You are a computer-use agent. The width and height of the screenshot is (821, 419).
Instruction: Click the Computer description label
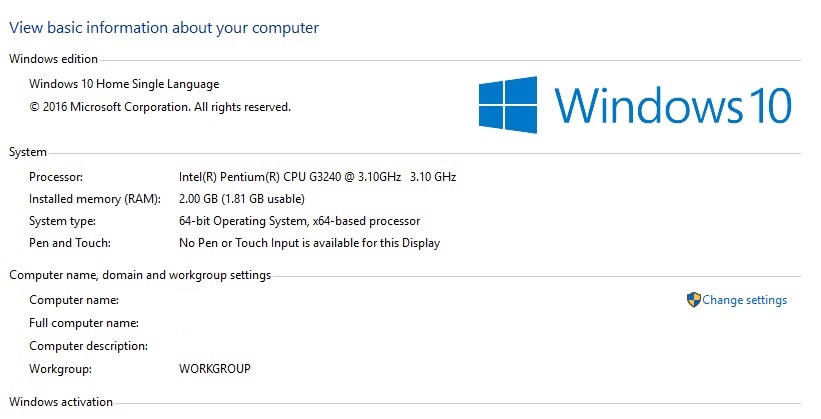pyautogui.click(x=89, y=346)
